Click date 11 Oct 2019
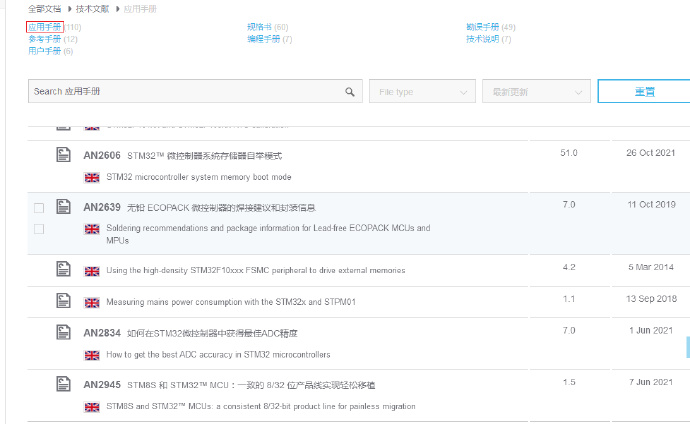This screenshot has width=690, height=424. (x=651, y=205)
